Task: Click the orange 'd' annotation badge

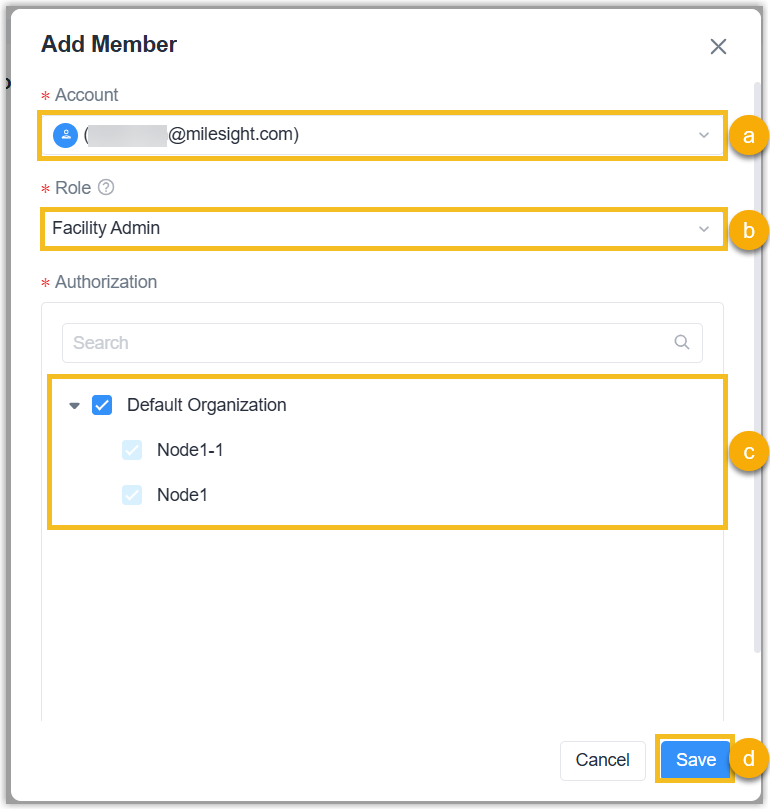Action: click(x=748, y=759)
